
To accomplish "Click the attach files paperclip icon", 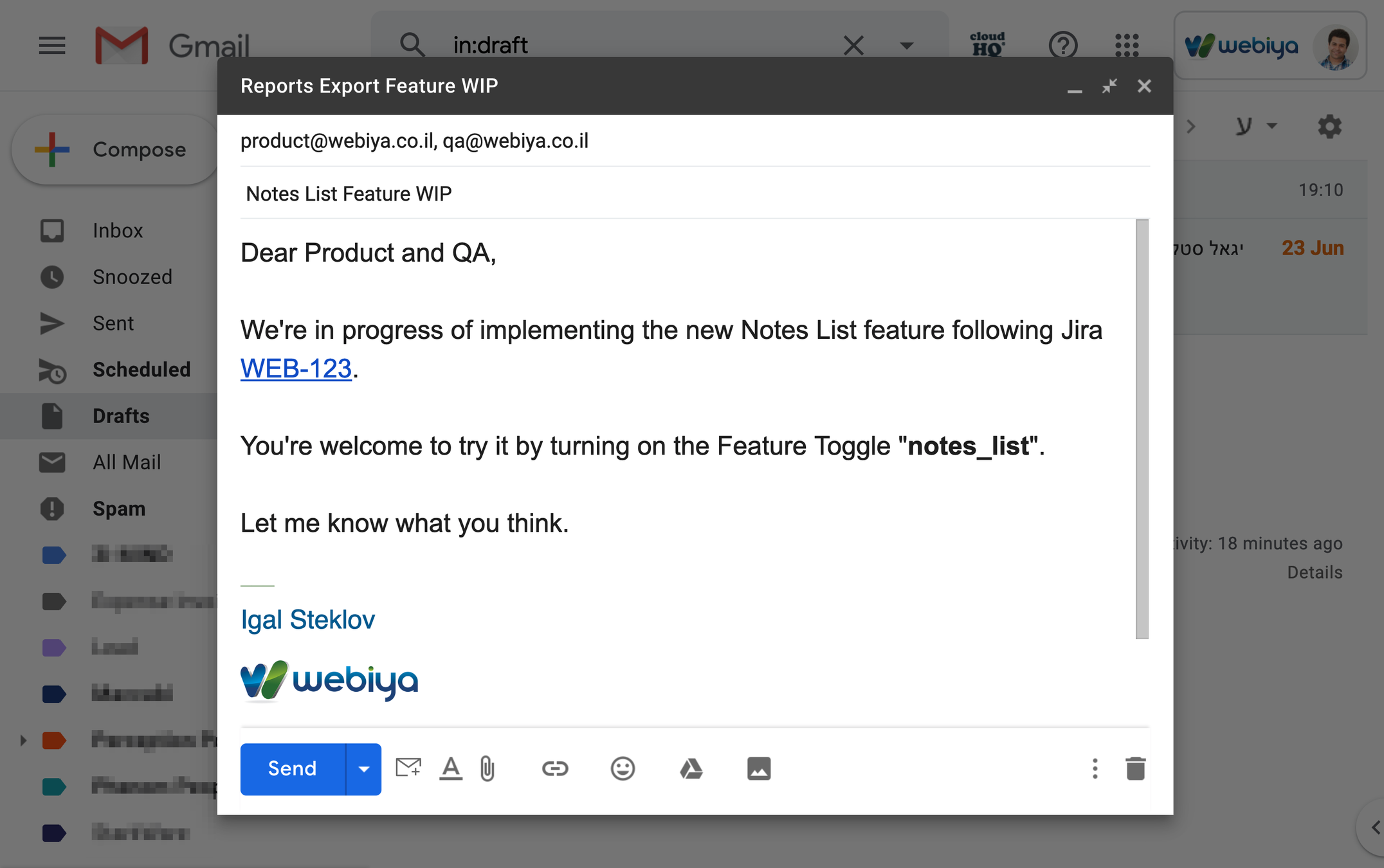I will [487, 768].
